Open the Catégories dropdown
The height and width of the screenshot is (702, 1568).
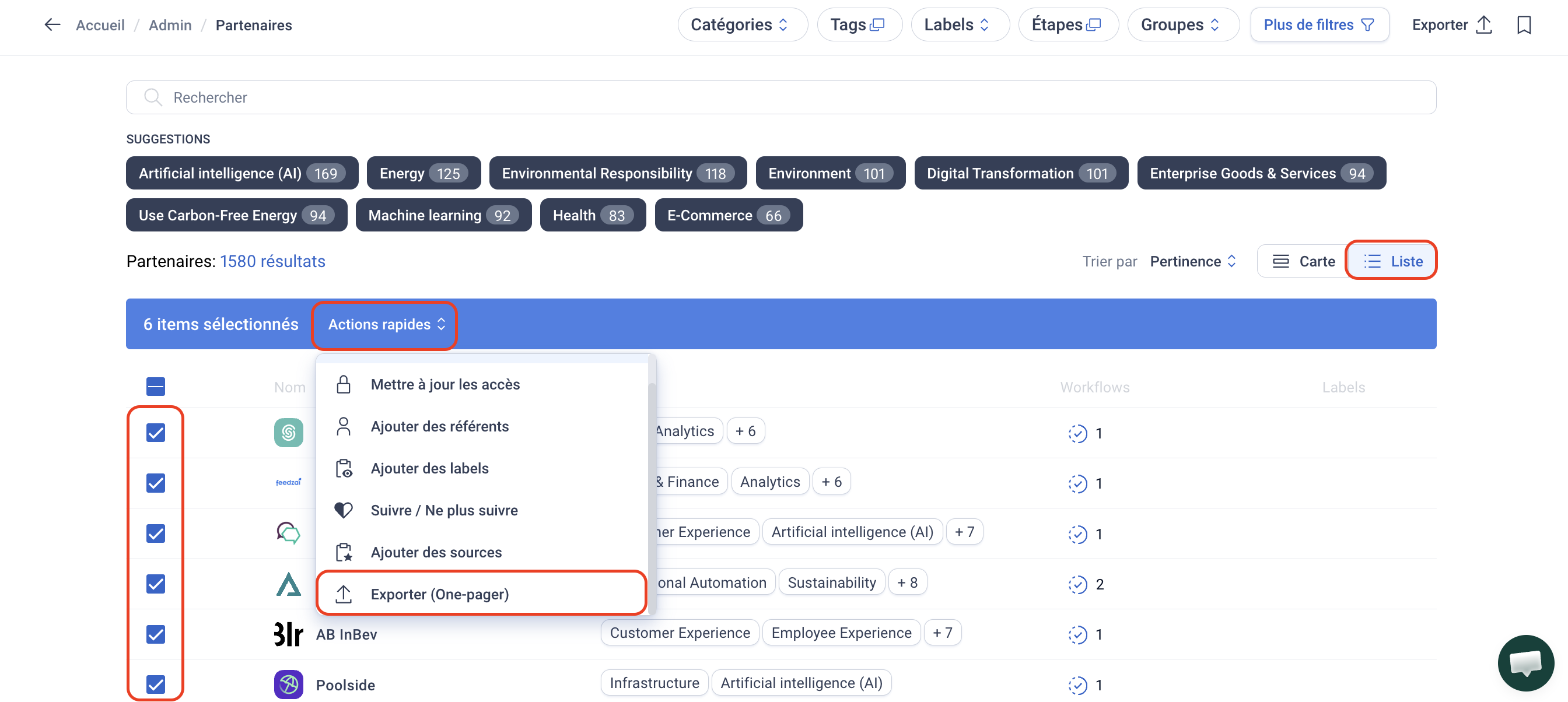[742, 25]
